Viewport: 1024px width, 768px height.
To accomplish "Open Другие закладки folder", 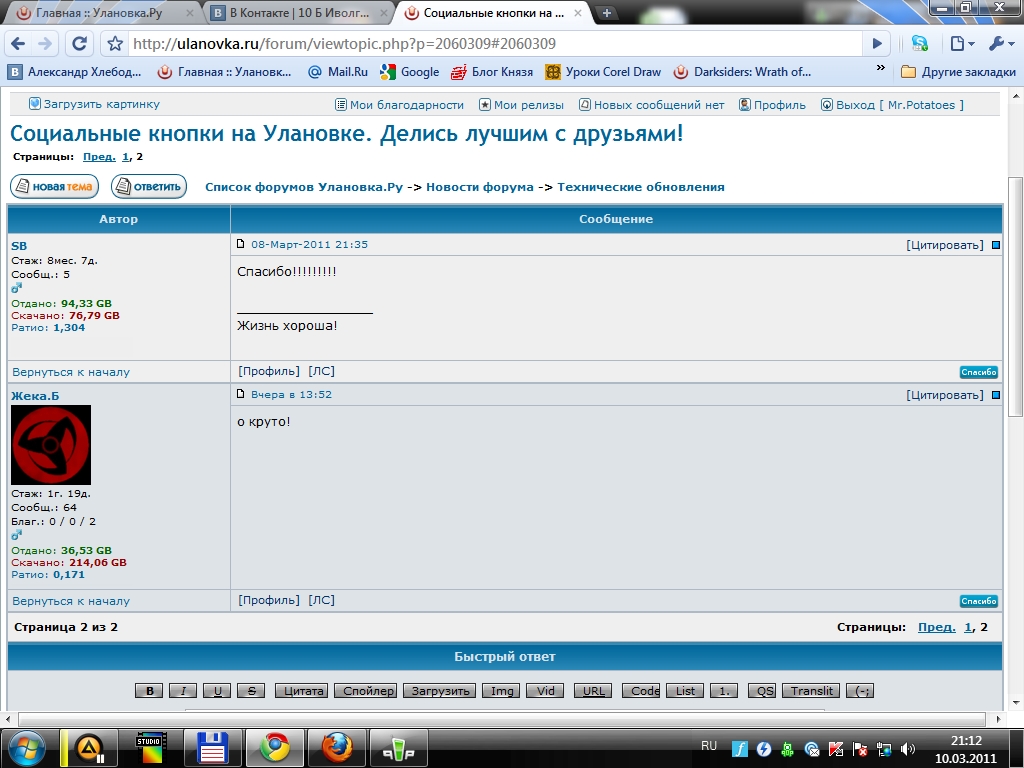I will click(x=958, y=72).
